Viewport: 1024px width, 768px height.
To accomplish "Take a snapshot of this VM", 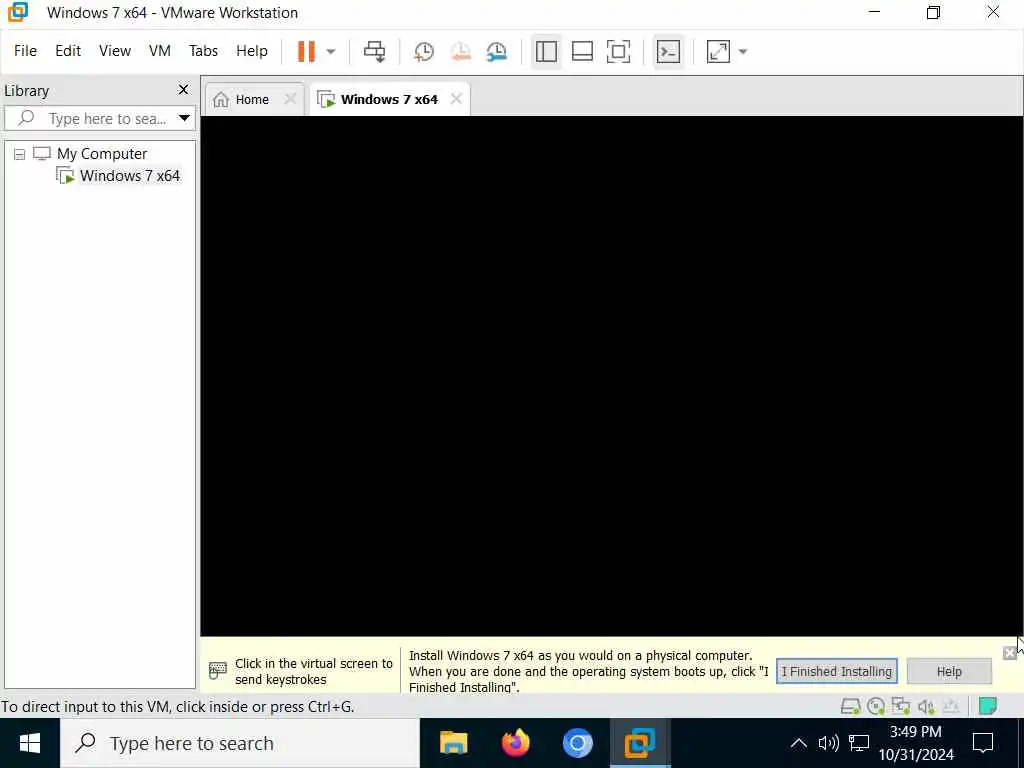I will tap(424, 52).
